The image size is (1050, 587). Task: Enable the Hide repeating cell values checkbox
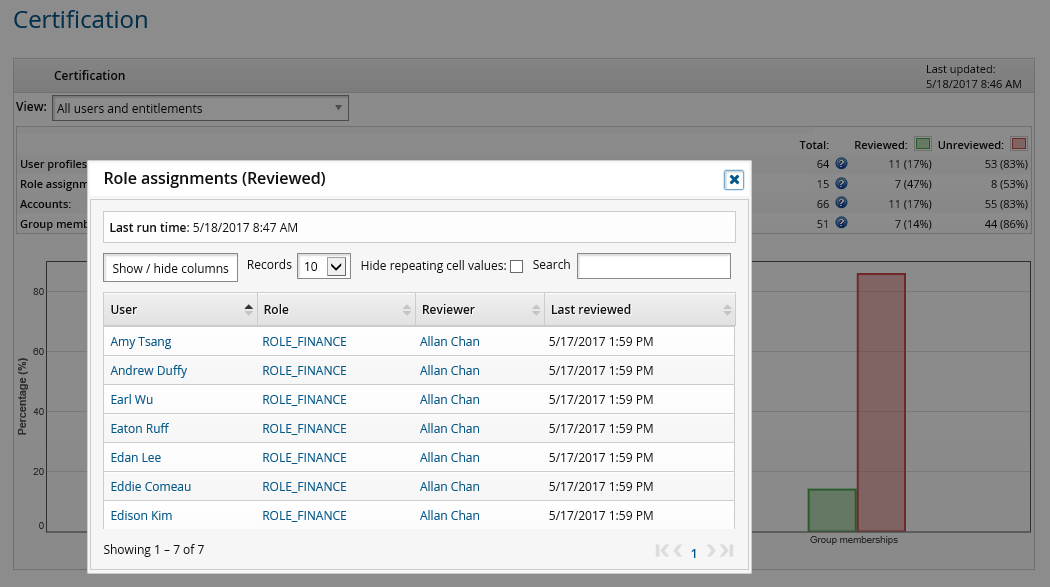[516, 266]
